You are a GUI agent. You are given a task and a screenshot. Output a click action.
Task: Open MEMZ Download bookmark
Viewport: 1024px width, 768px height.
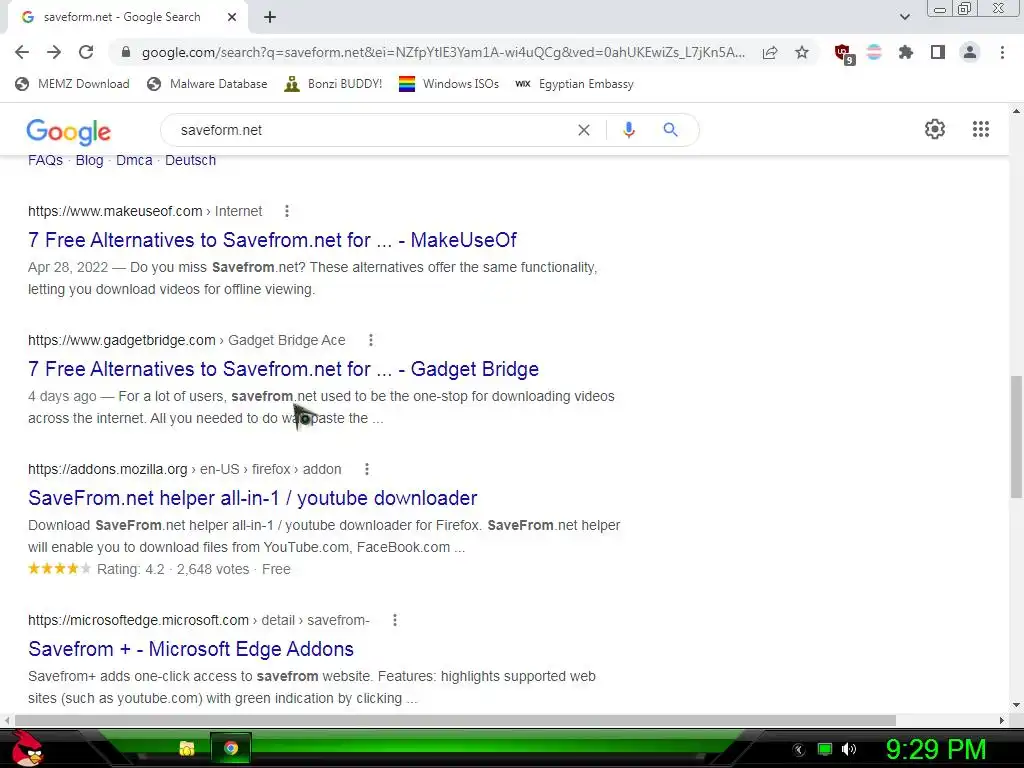pyautogui.click(x=72, y=84)
